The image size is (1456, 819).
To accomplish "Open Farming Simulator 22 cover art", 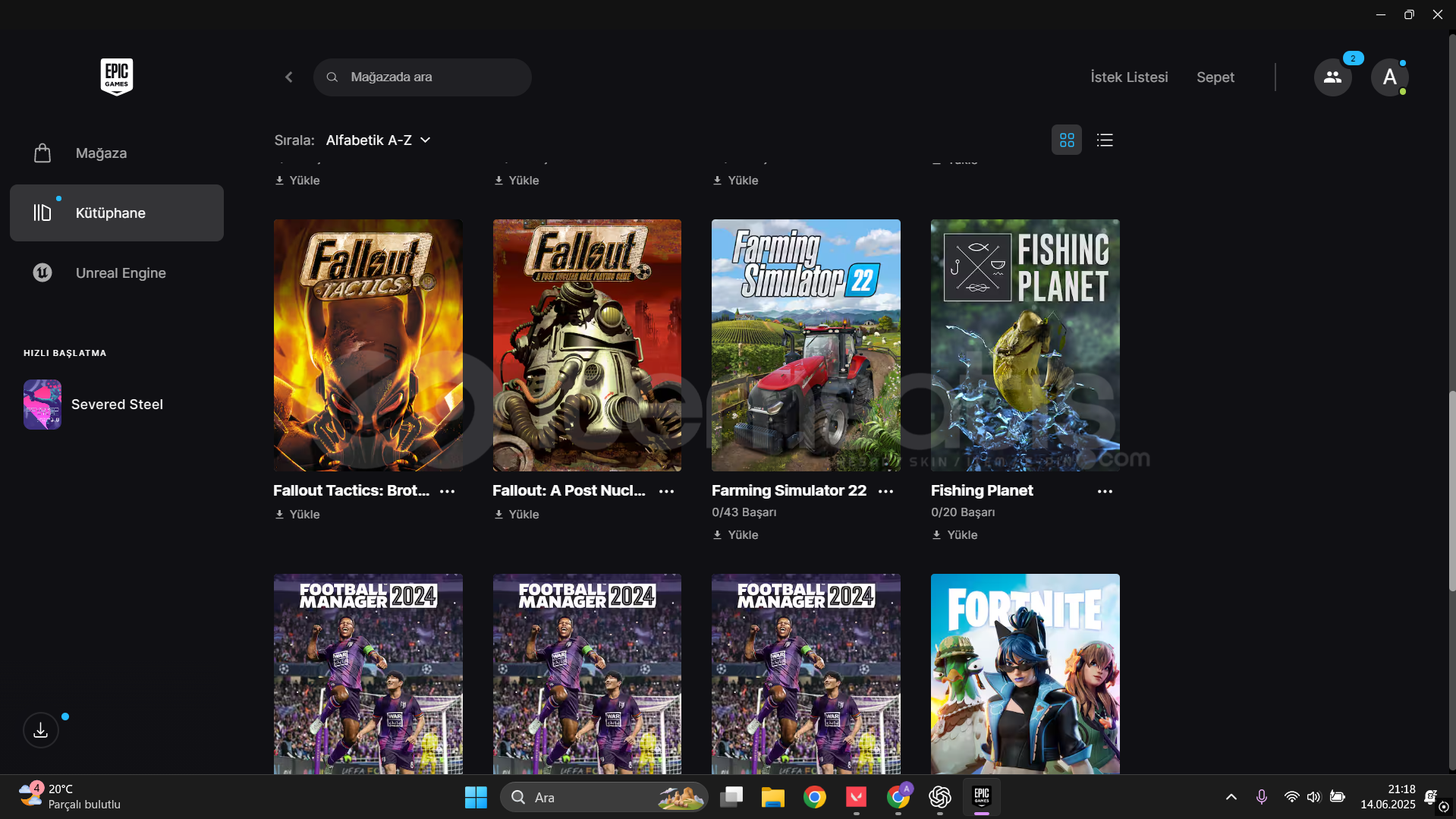I will pyautogui.click(x=806, y=345).
